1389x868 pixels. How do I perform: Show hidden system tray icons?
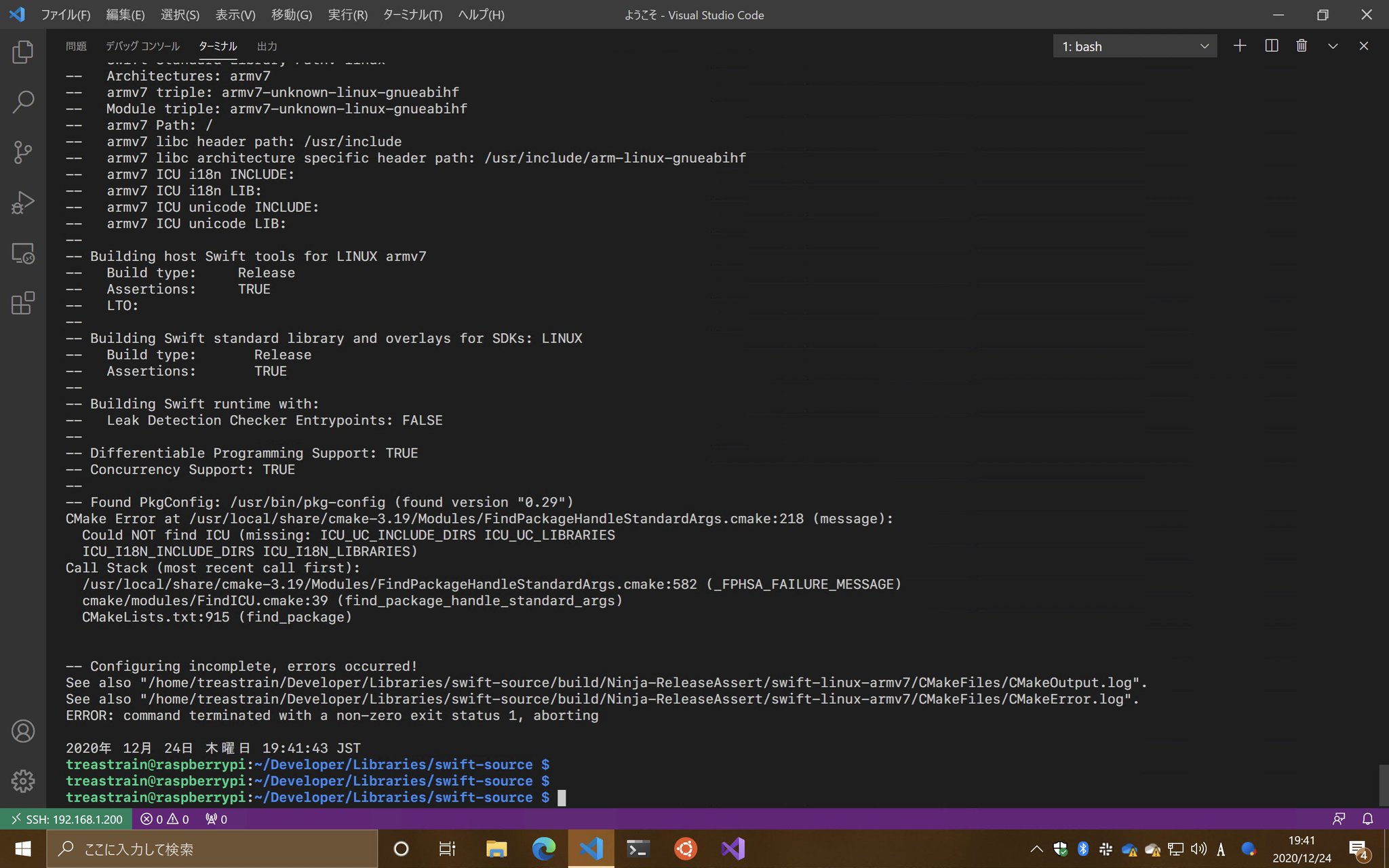(1036, 849)
